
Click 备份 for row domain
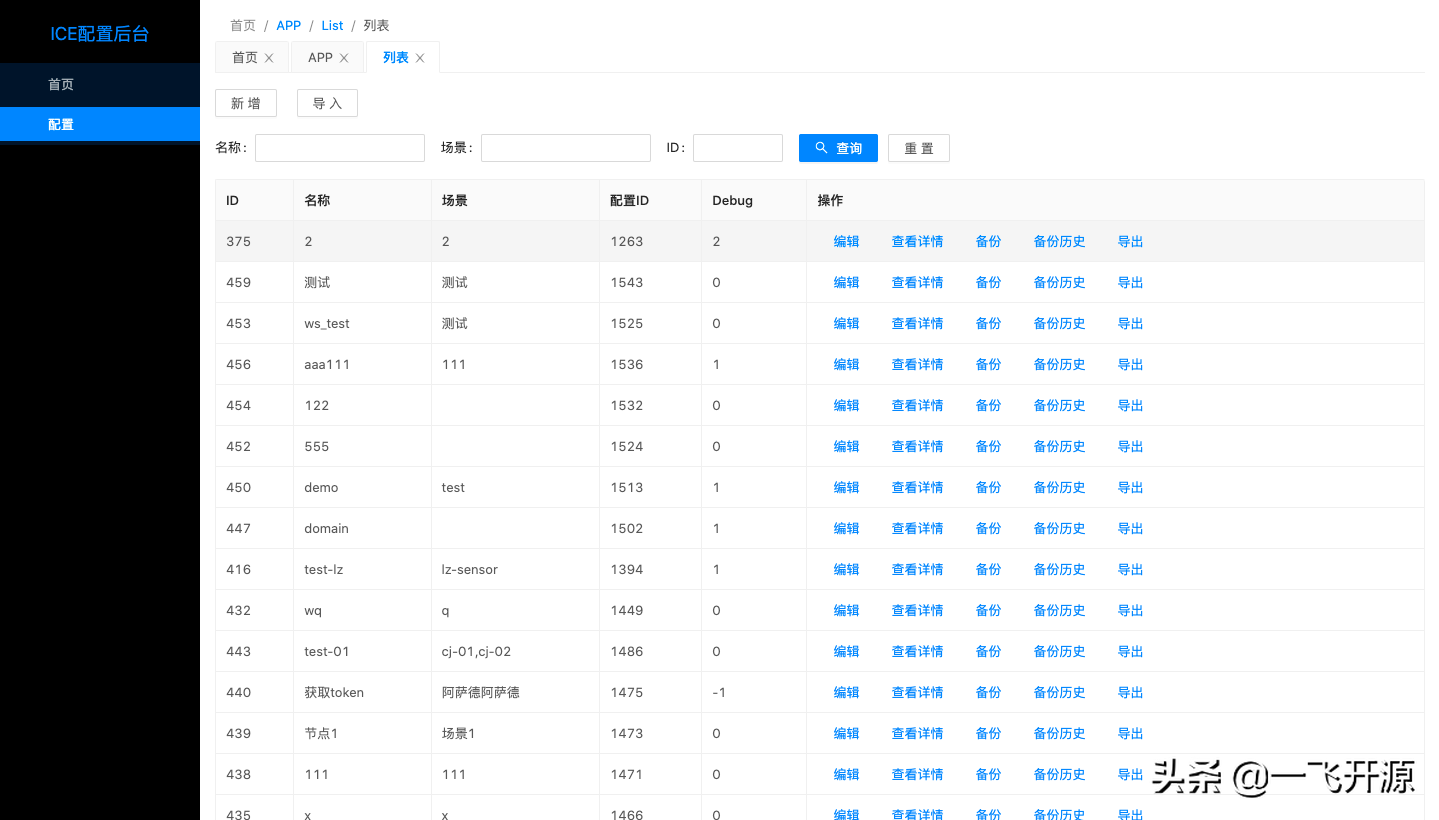[x=988, y=528]
